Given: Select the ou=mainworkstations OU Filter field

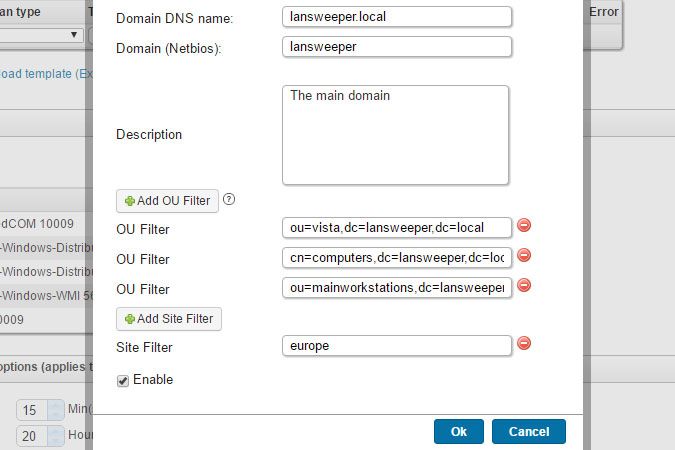Looking at the screenshot, I should pyautogui.click(x=397, y=288).
